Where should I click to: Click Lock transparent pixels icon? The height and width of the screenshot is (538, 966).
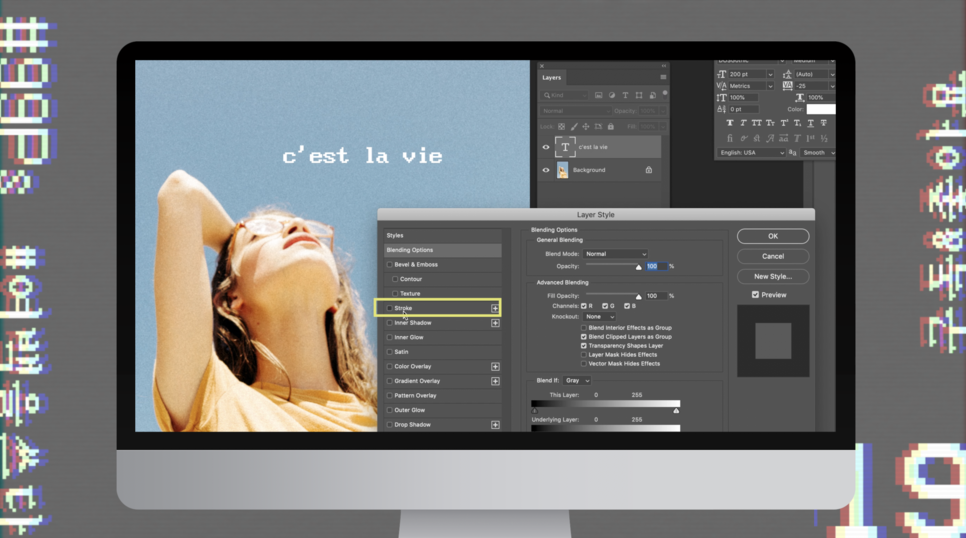click(x=561, y=126)
